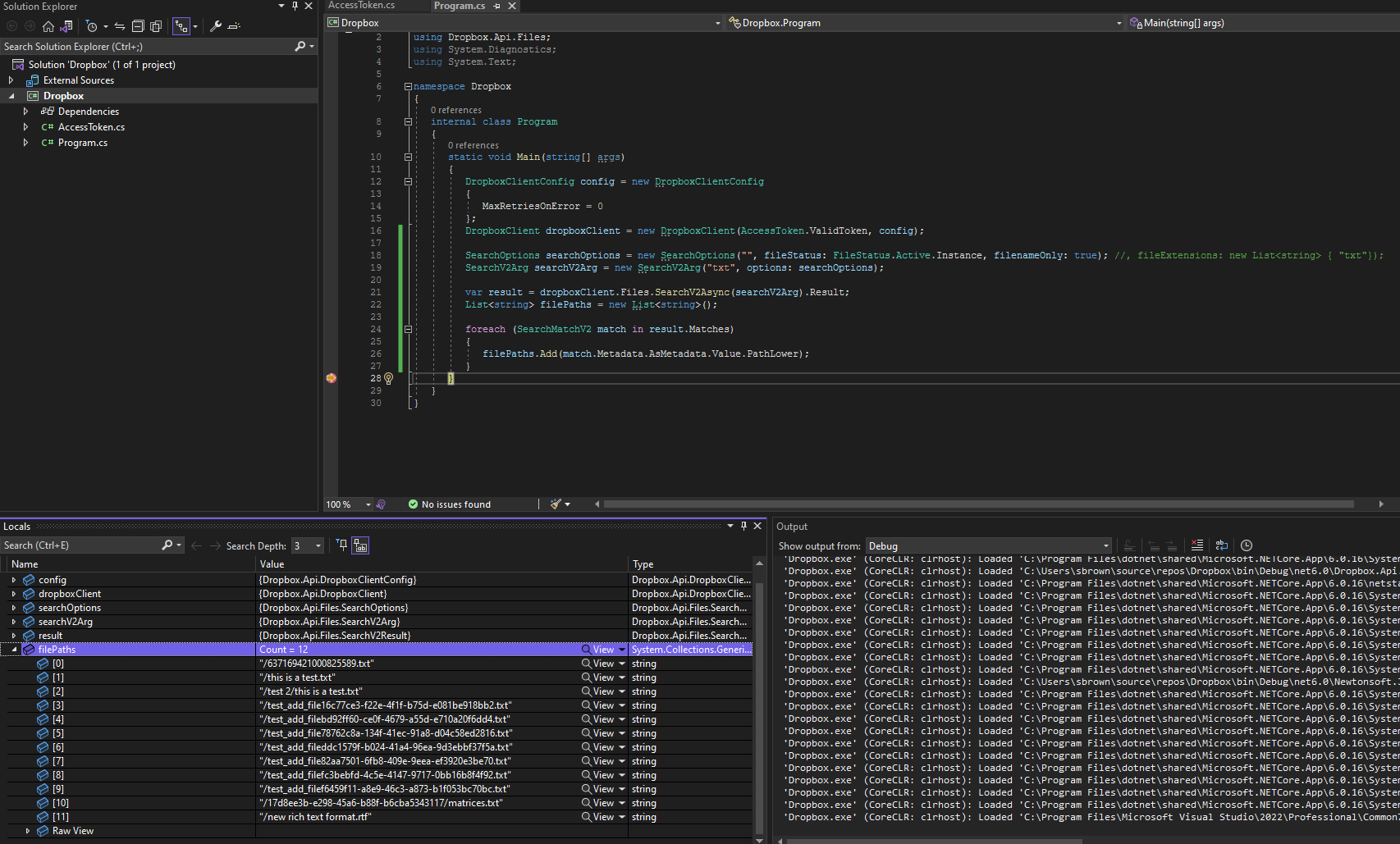Toggle pinned properties filter icon in Locals
Image resolution: width=1400 pixels, height=844 pixels.
click(x=342, y=545)
